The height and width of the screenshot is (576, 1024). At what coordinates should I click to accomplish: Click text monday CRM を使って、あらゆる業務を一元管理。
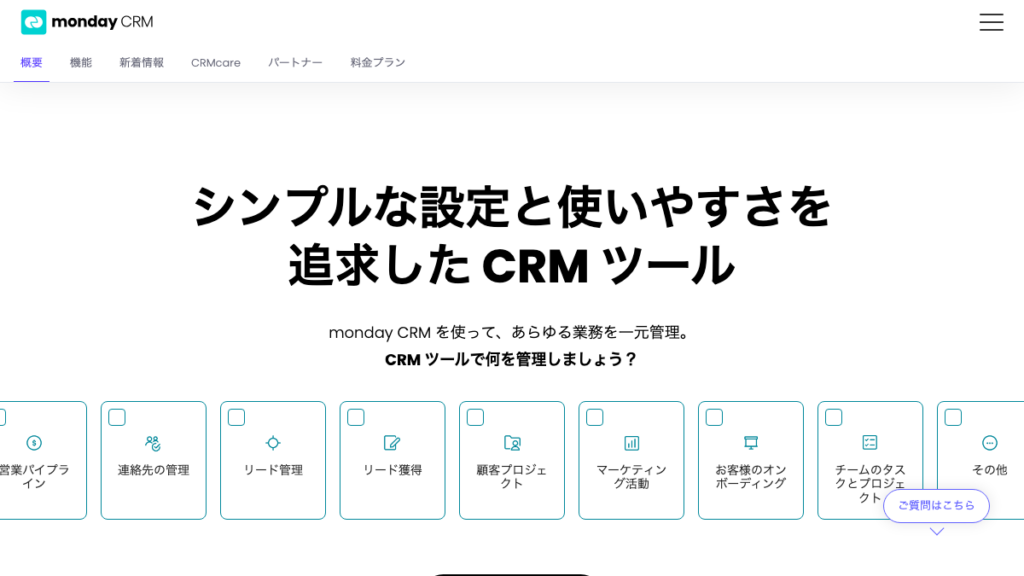(x=511, y=332)
